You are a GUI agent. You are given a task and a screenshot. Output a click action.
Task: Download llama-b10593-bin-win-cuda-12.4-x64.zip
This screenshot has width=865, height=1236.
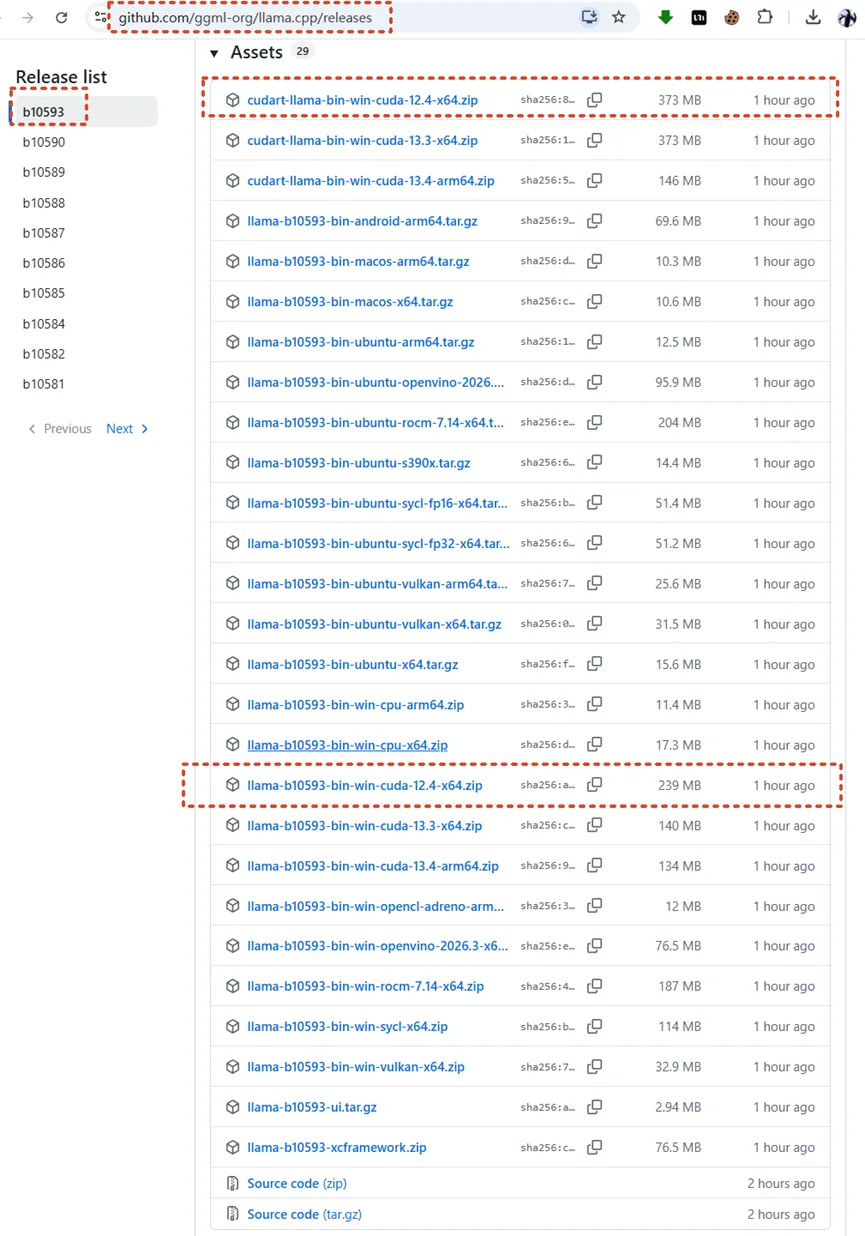(x=364, y=785)
